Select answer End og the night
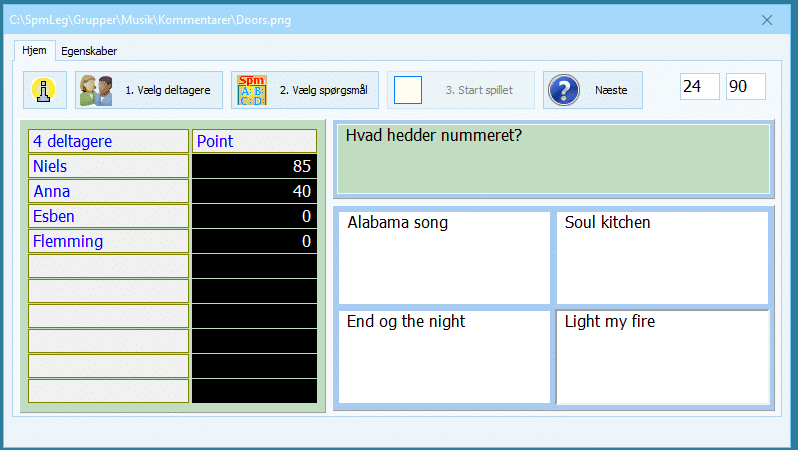The height and width of the screenshot is (450, 798). 444,356
